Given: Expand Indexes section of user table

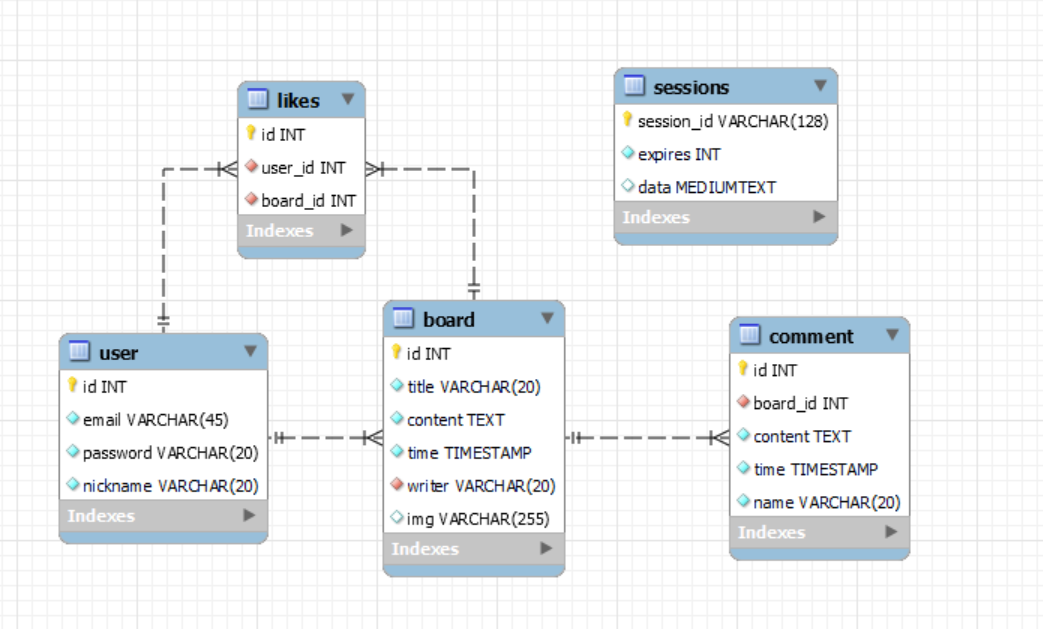Looking at the screenshot, I should [249, 515].
